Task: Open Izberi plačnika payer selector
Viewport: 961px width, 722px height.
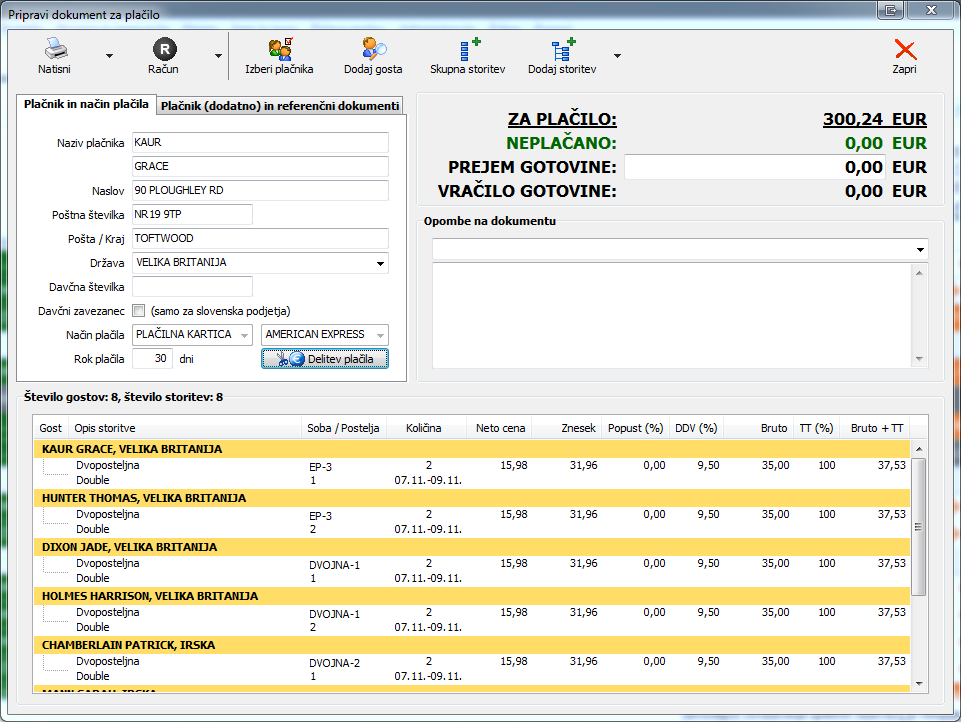Action: pyautogui.click(x=279, y=49)
